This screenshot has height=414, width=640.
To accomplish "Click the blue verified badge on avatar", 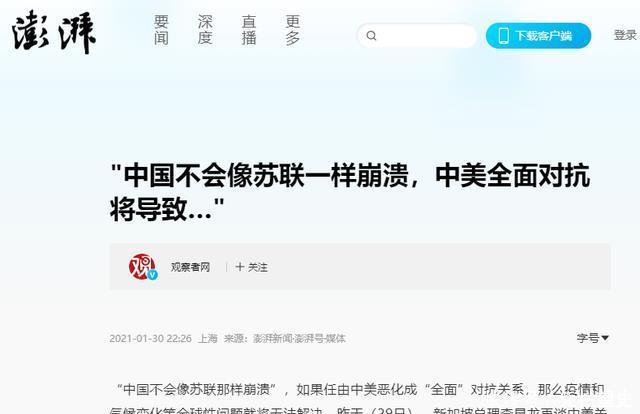I will coord(153,275).
